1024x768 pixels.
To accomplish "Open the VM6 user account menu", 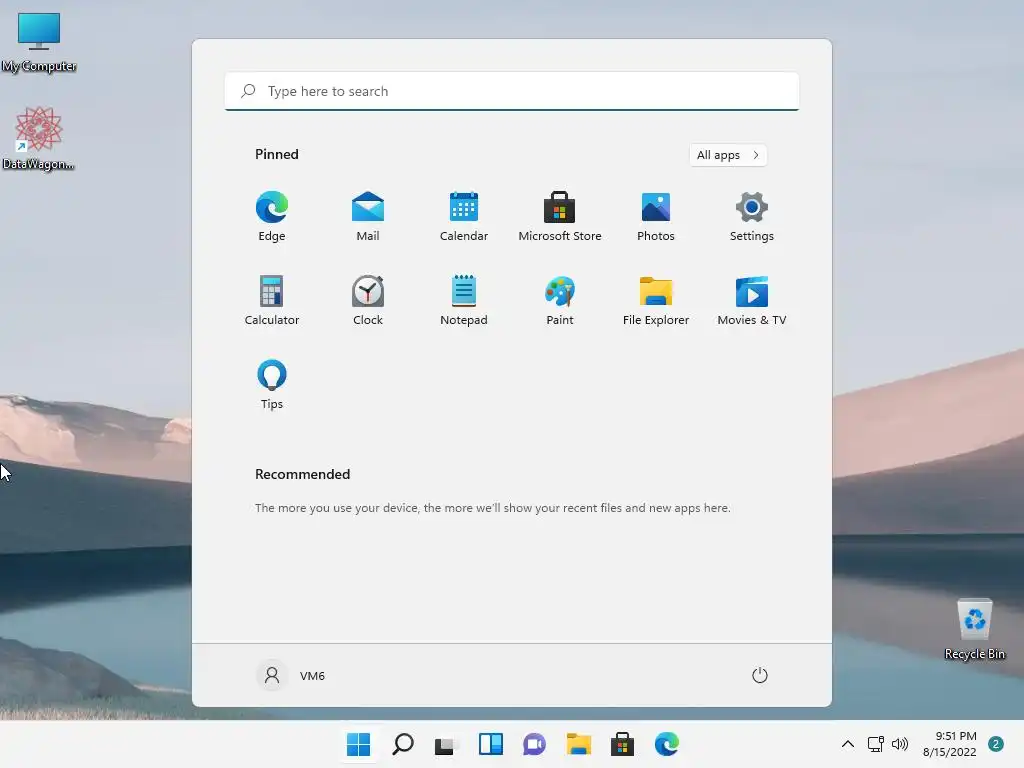I will click(290, 675).
